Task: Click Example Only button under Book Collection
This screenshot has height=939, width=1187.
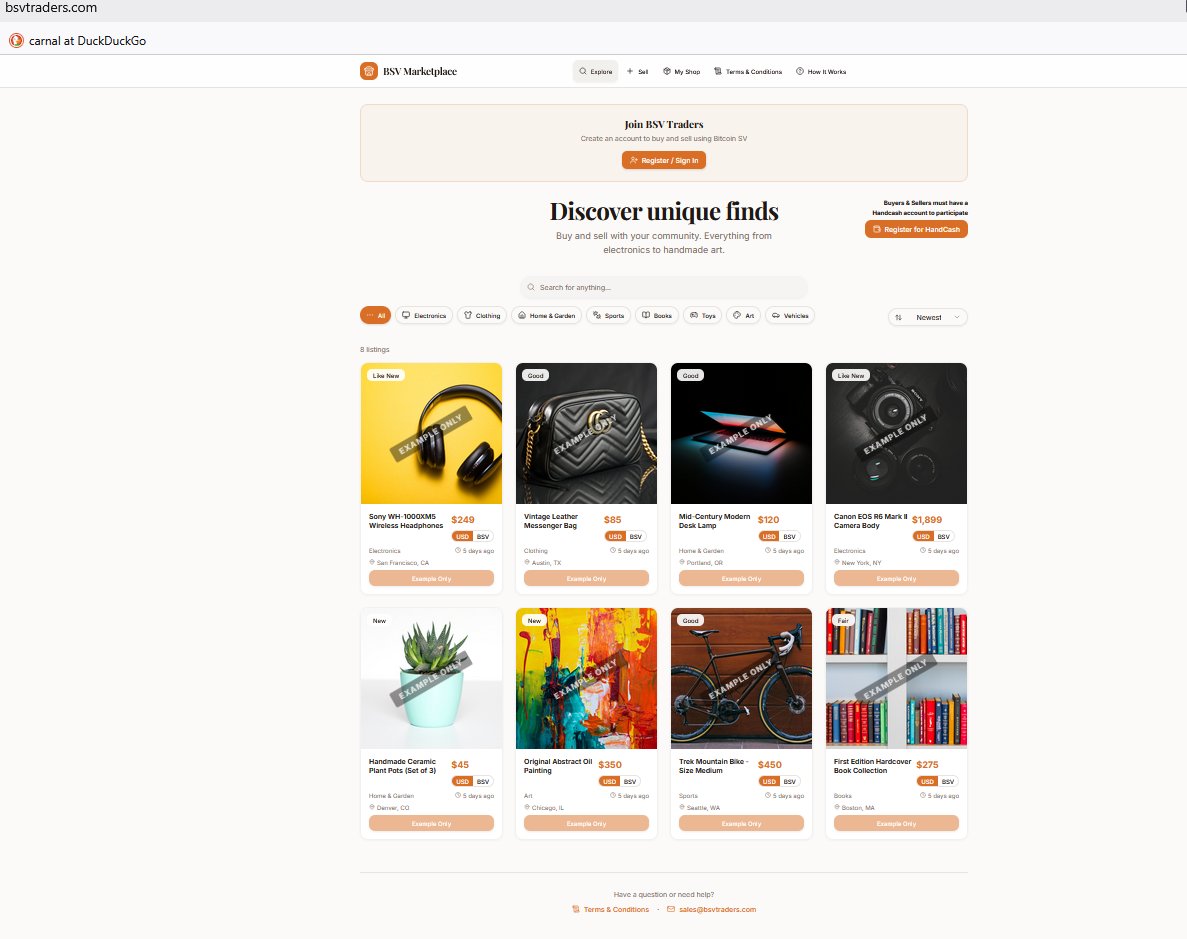Action: coord(896,823)
